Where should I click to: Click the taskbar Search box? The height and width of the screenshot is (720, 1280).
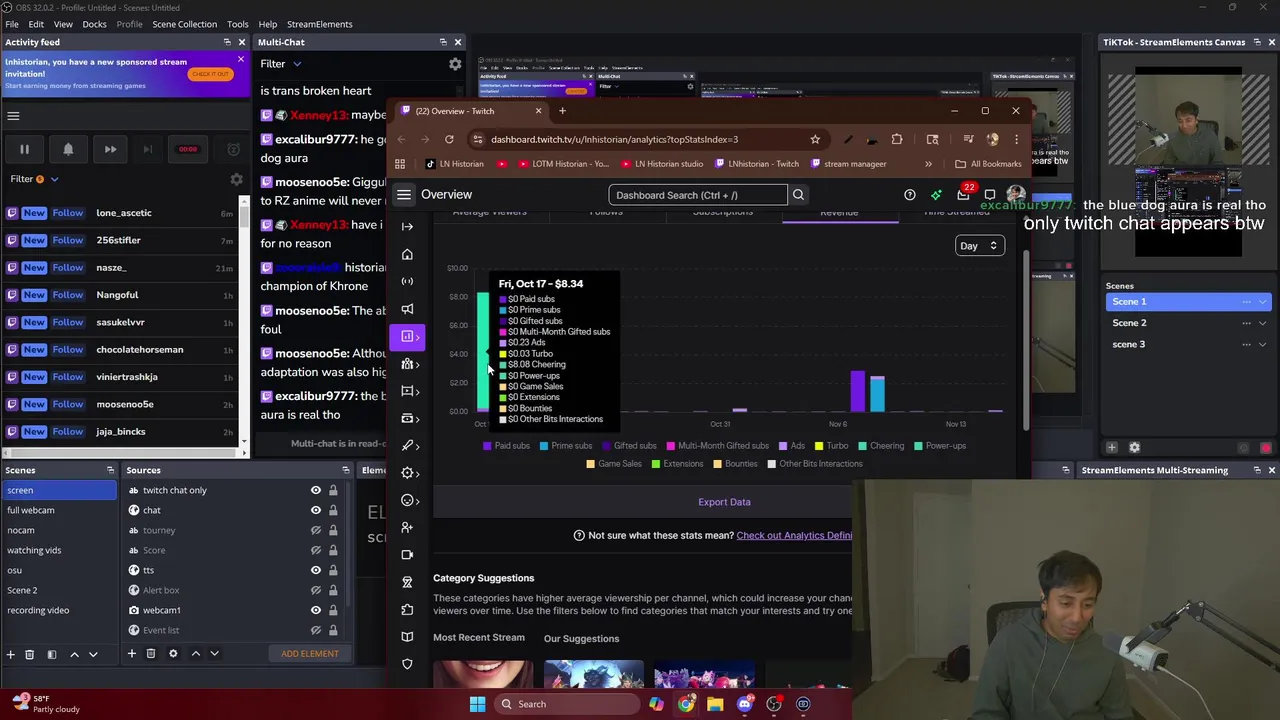(x=568, y=704)
